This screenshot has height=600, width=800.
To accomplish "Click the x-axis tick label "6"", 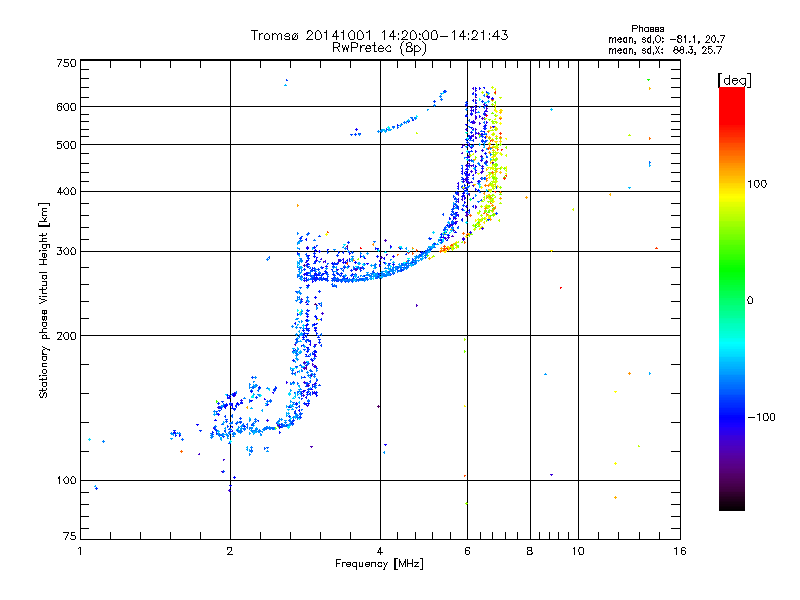I will (x=467, y=552).
